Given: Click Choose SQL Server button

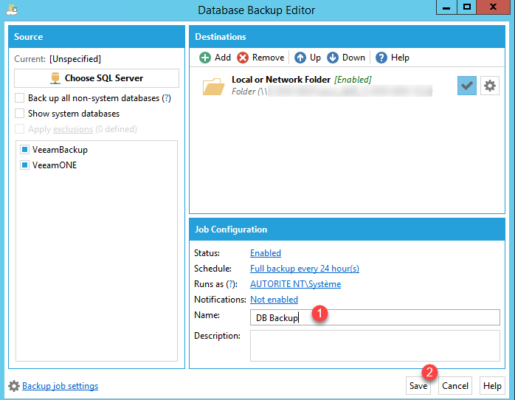Looking at the screenshot, I should (96, 78).
